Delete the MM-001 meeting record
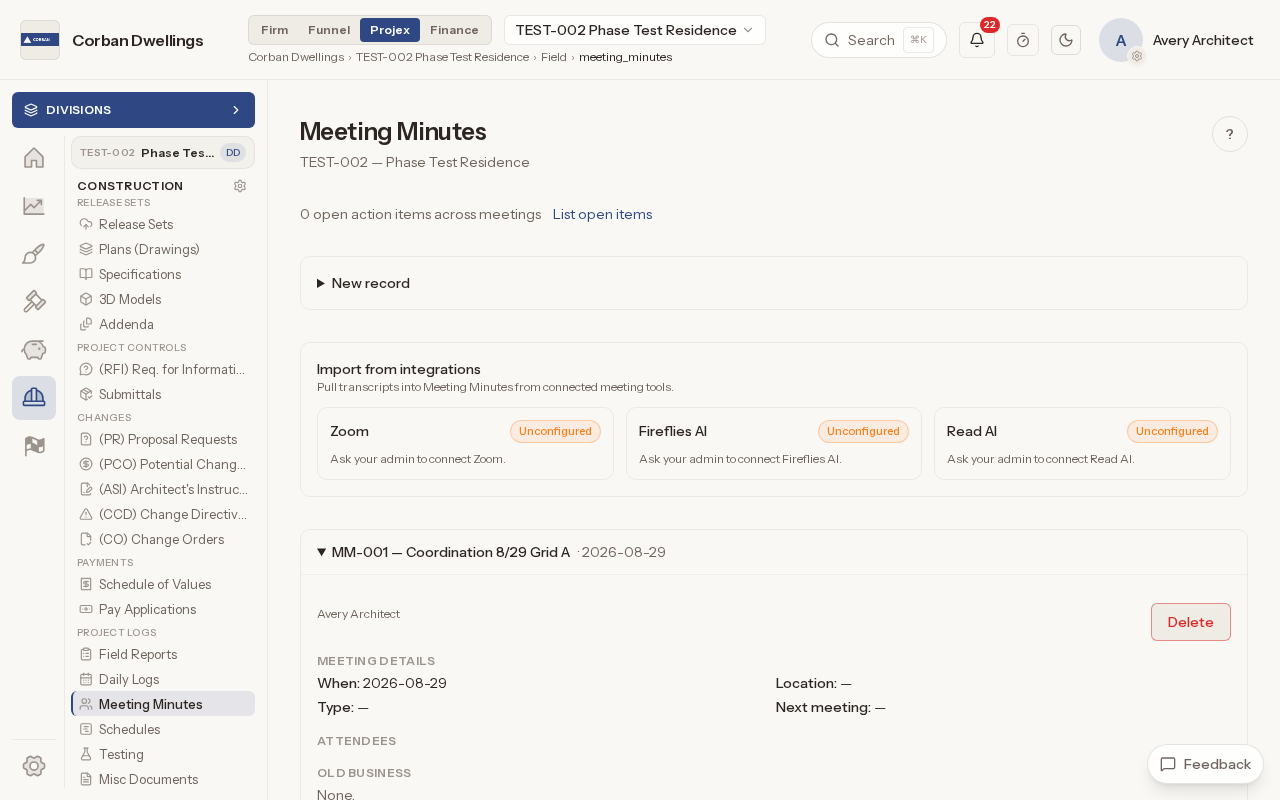Image resolution: width=1280 pixels, height=800 pixels. point(1191,622)
